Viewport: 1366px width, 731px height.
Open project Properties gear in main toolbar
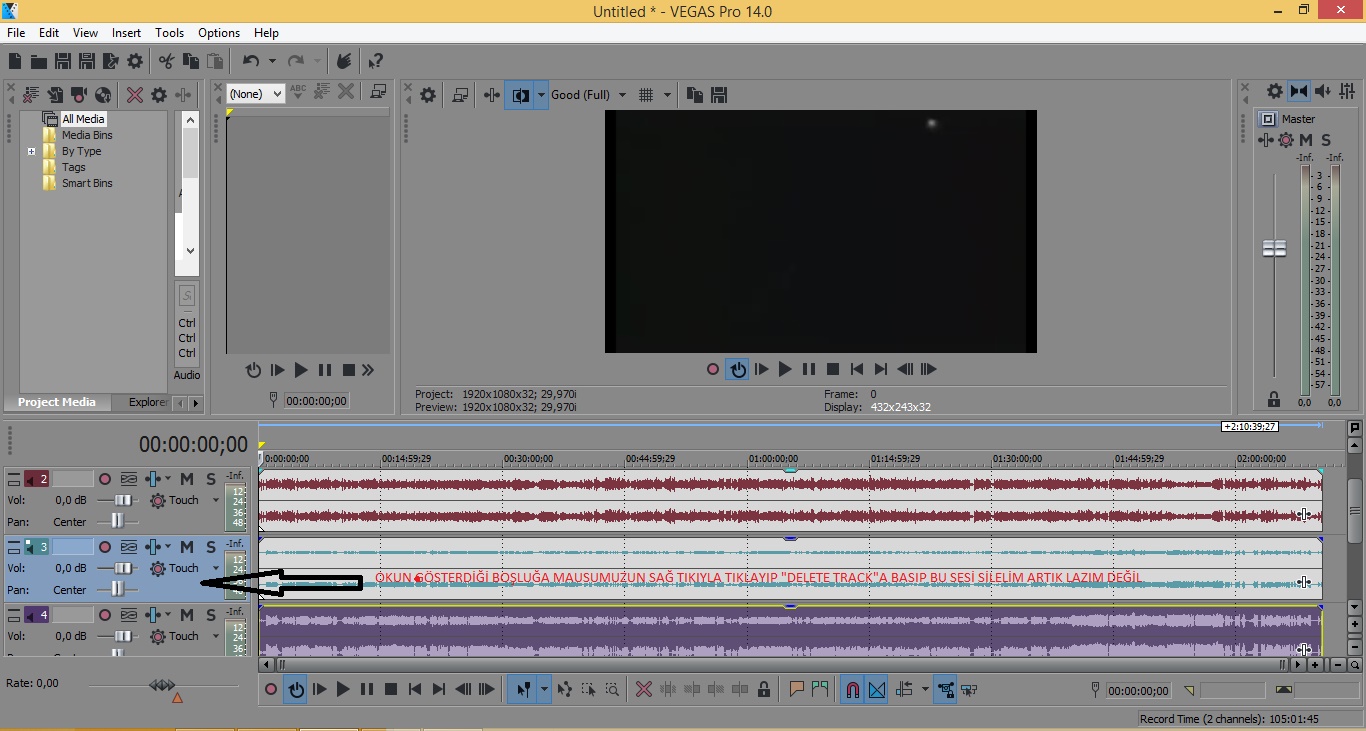[135, 61]
